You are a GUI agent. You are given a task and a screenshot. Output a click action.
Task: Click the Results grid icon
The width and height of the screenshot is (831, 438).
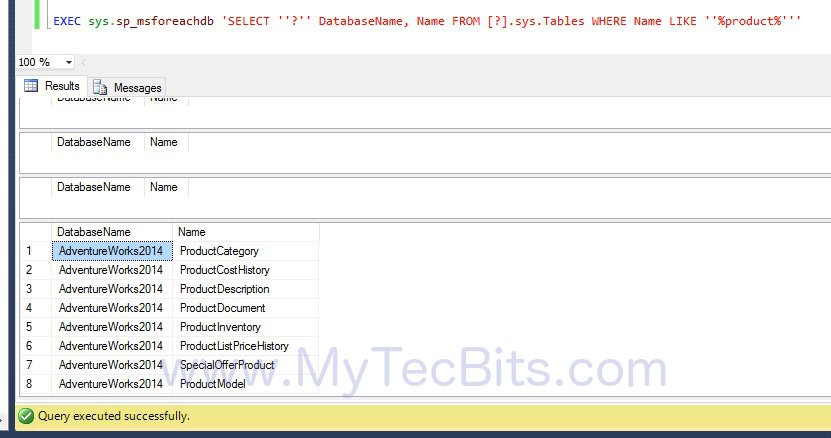pyautogui.click(x=31, y=86)
